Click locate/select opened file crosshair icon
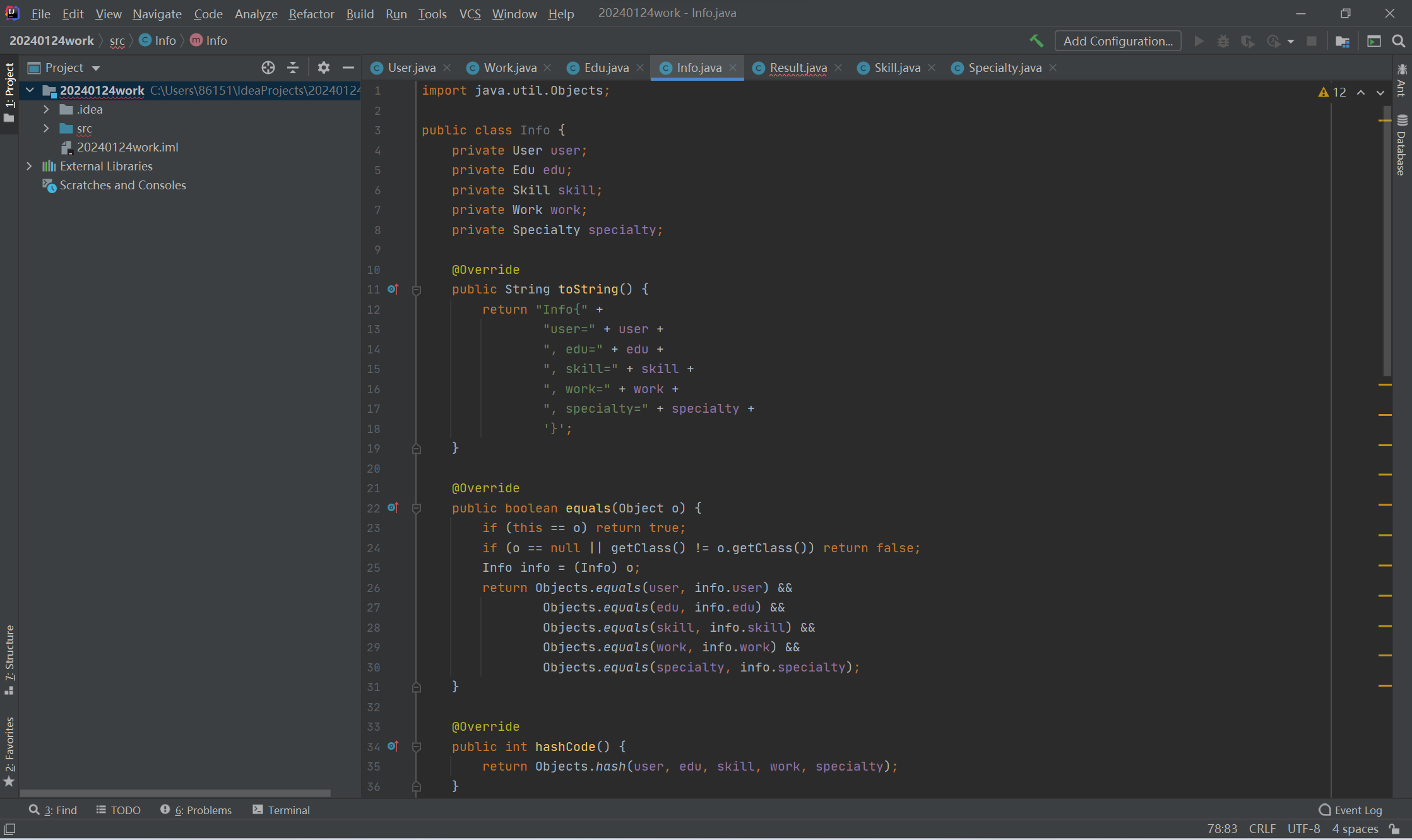 [268, 68]
